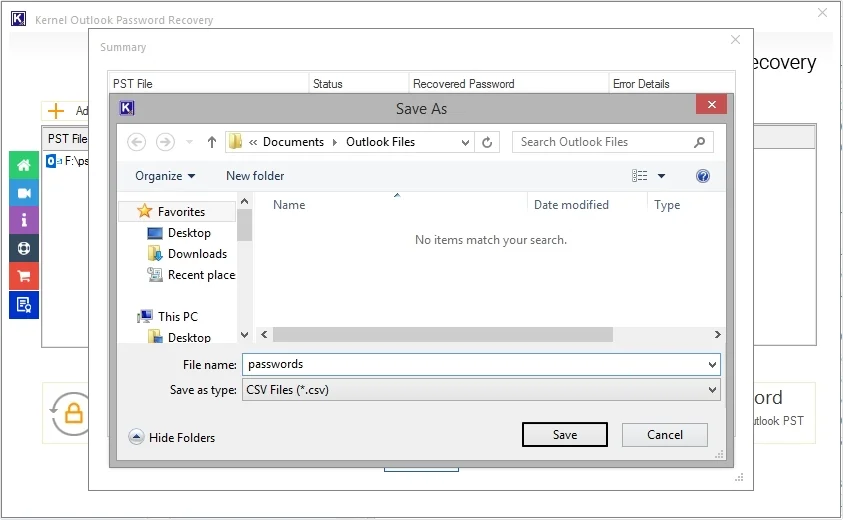Select Documents in address path

click(x=294, y=142)
